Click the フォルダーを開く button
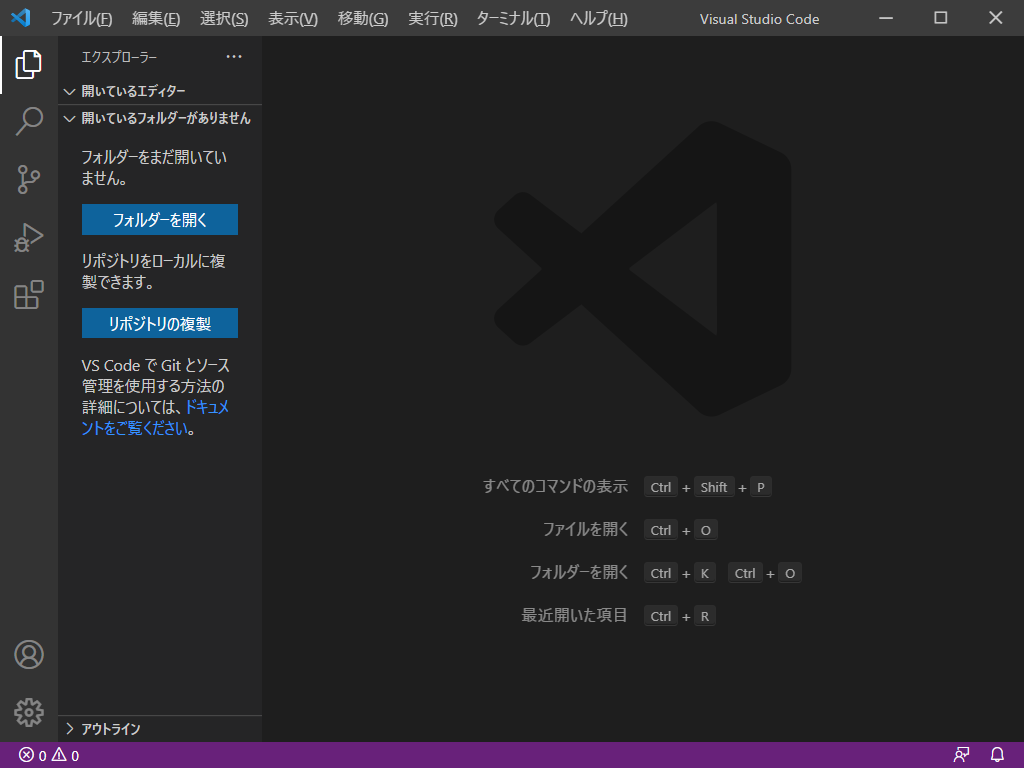This screenshot has width=1024, height=768. (160, 220)
